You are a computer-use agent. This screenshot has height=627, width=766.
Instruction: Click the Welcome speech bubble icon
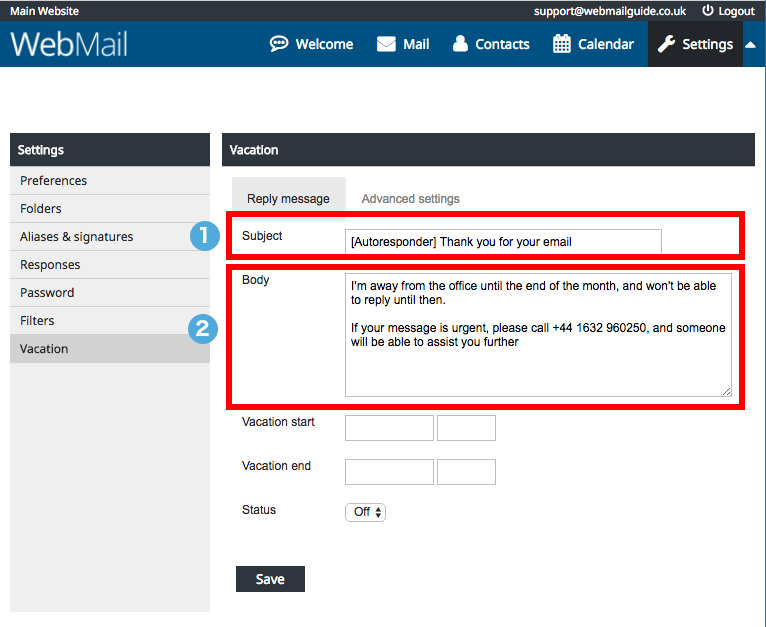279,43
